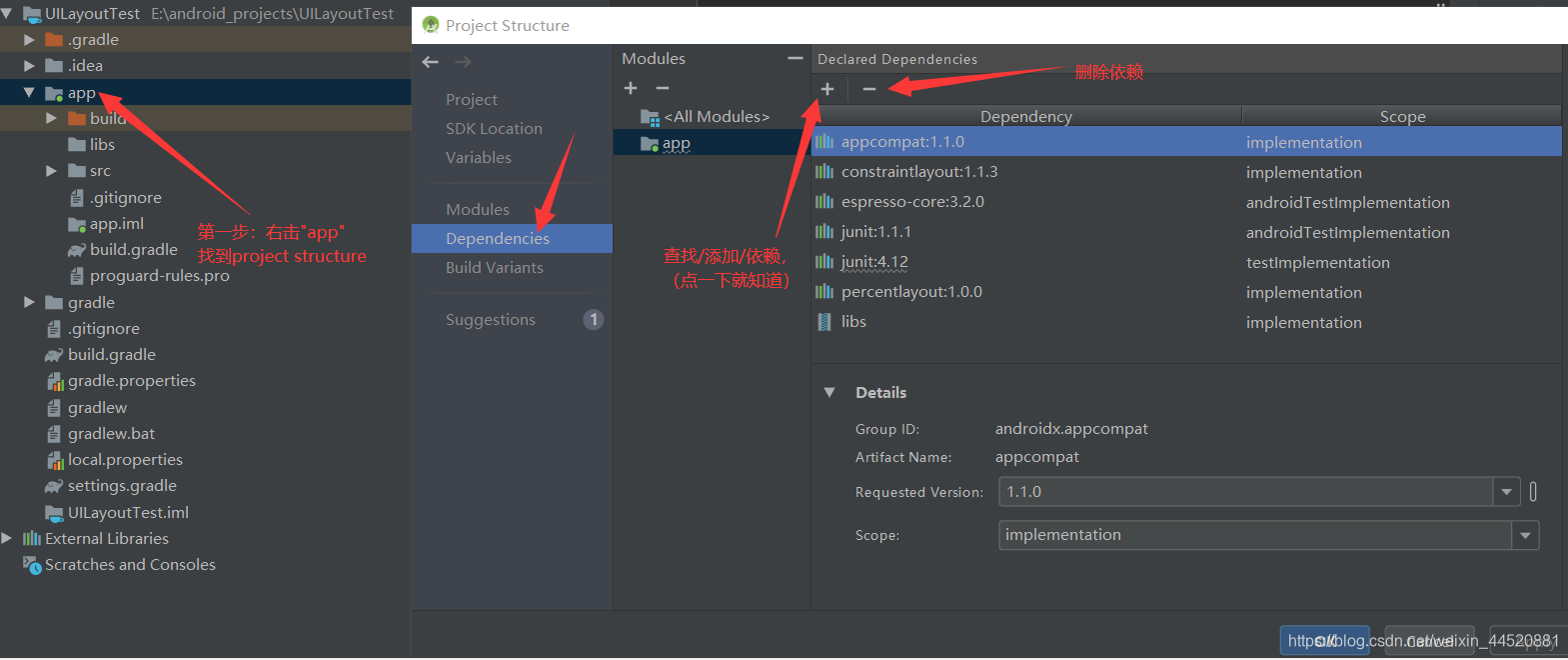Click the espresso-core library icon

point(824,202)
